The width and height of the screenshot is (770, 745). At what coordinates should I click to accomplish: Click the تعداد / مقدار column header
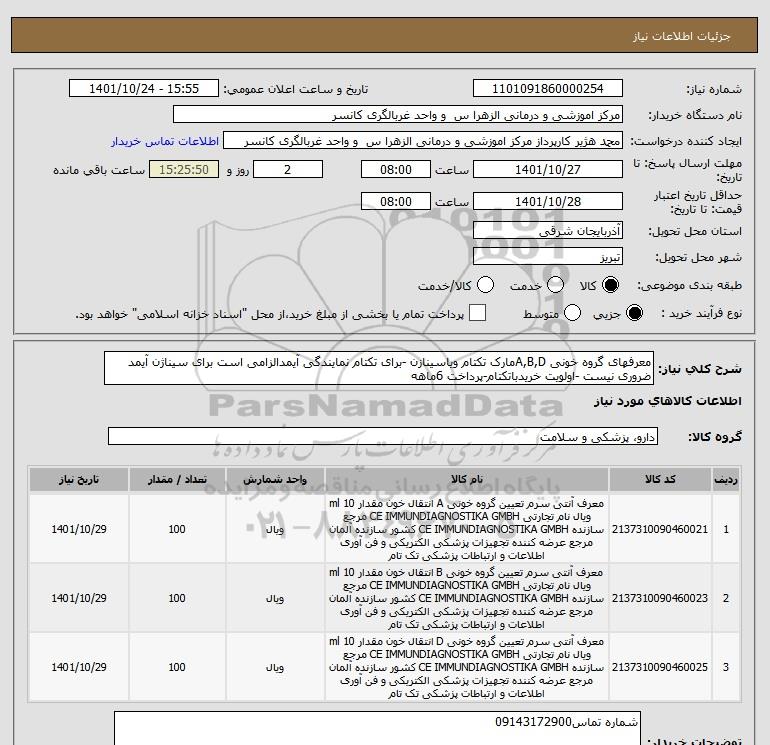click(177, 479)
